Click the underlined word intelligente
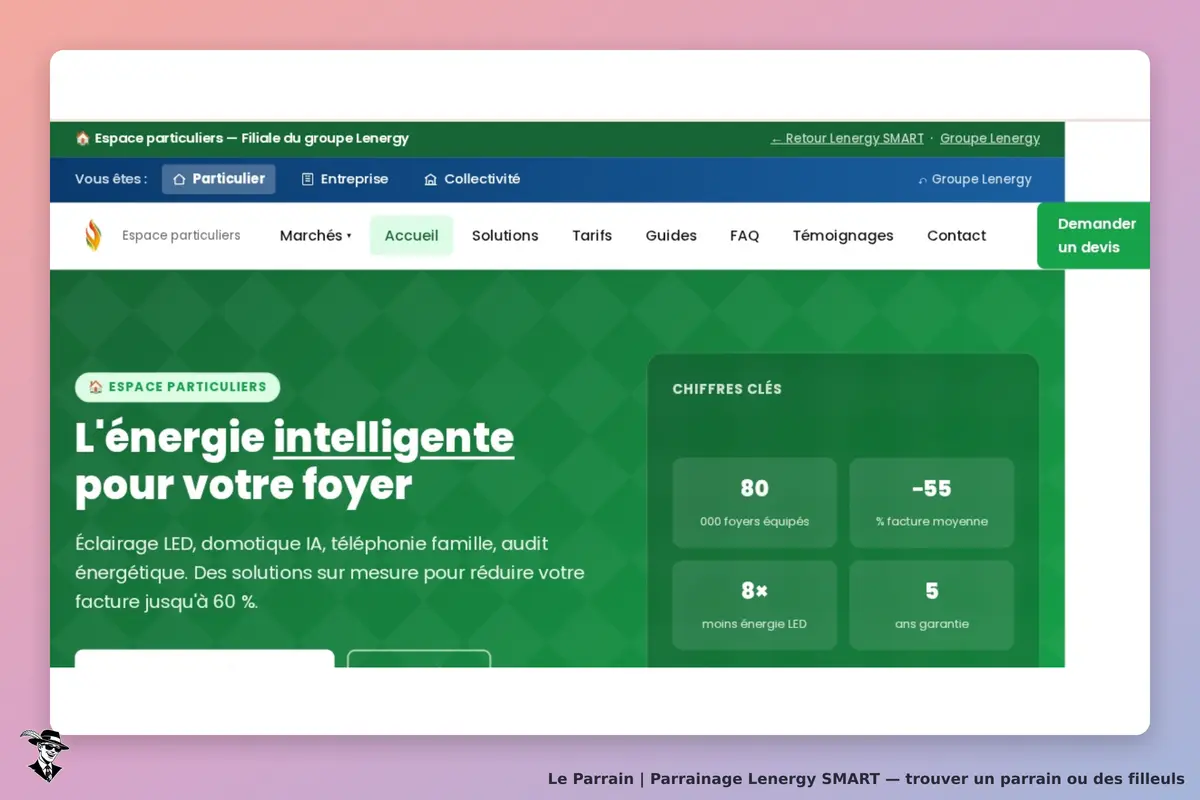Viewport: 1200px width, 800px height. point(394,438)
